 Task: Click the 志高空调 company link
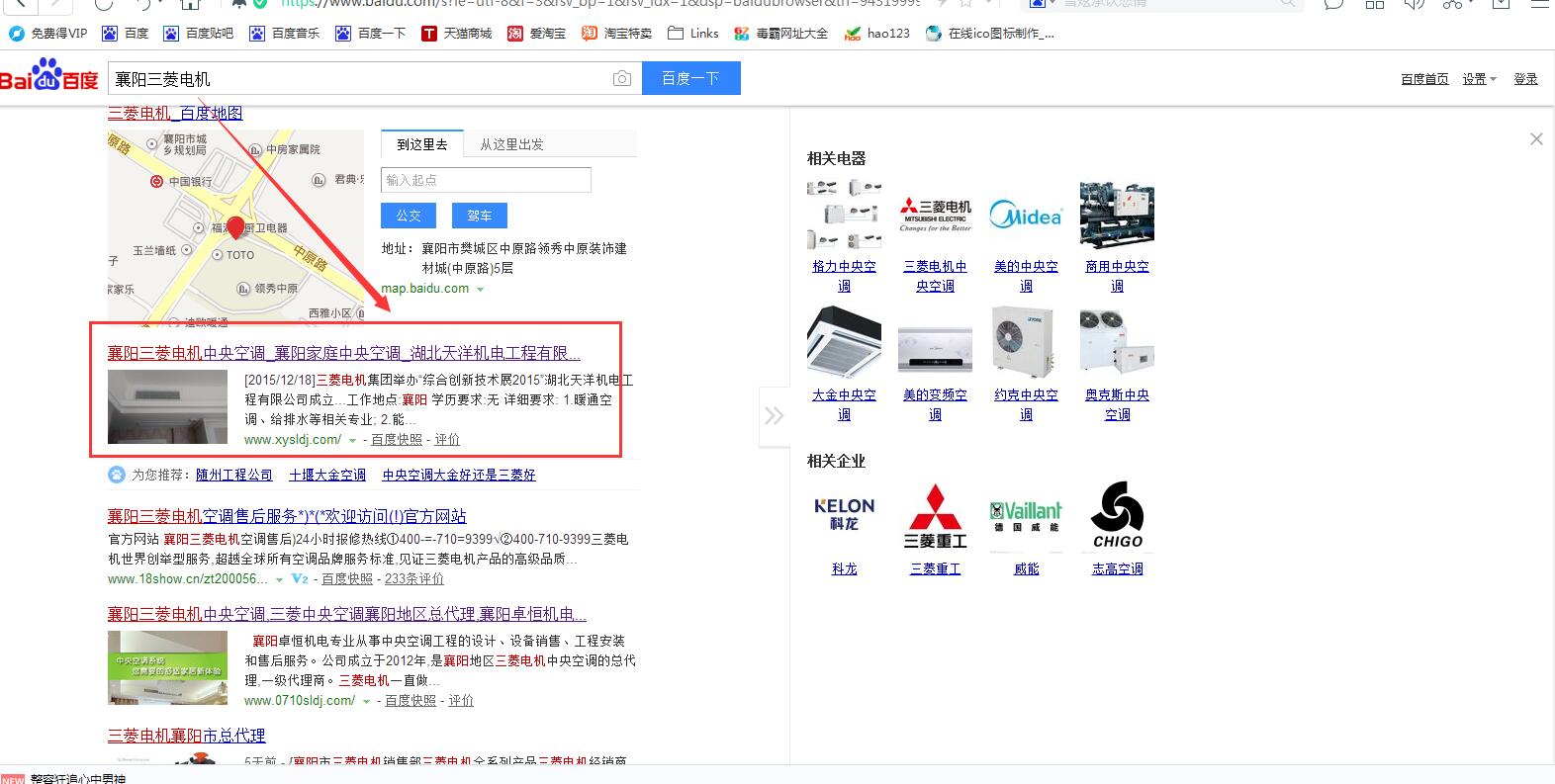click(x=1117, y=569)
